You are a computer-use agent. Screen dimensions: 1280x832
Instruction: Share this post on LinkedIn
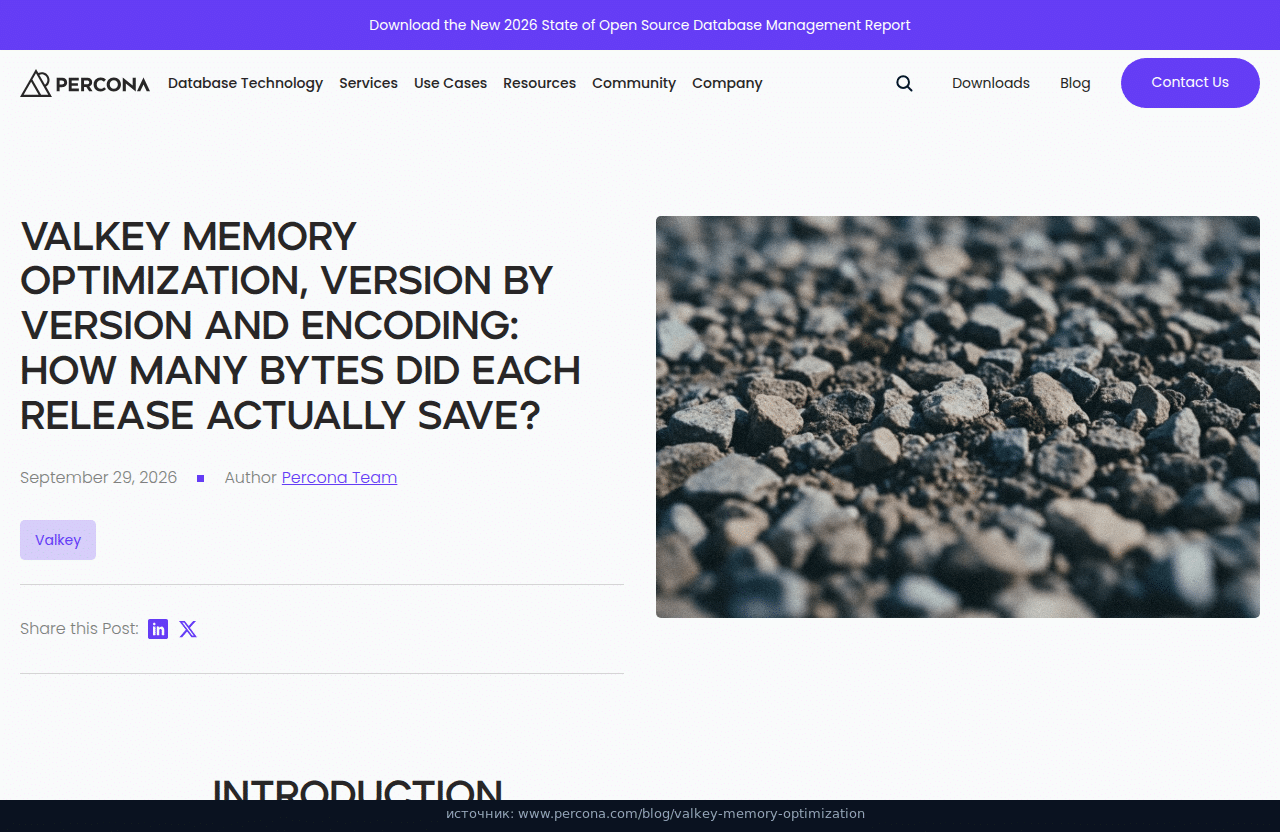pyautogui.click(x=158, y=629)
